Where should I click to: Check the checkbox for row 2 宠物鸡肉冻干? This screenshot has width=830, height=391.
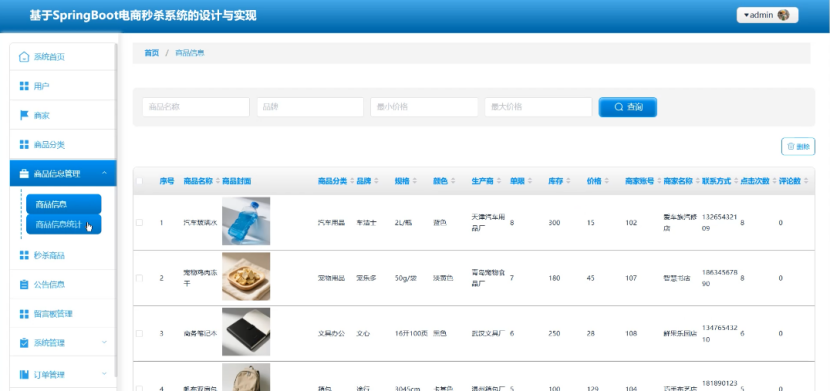139,278
